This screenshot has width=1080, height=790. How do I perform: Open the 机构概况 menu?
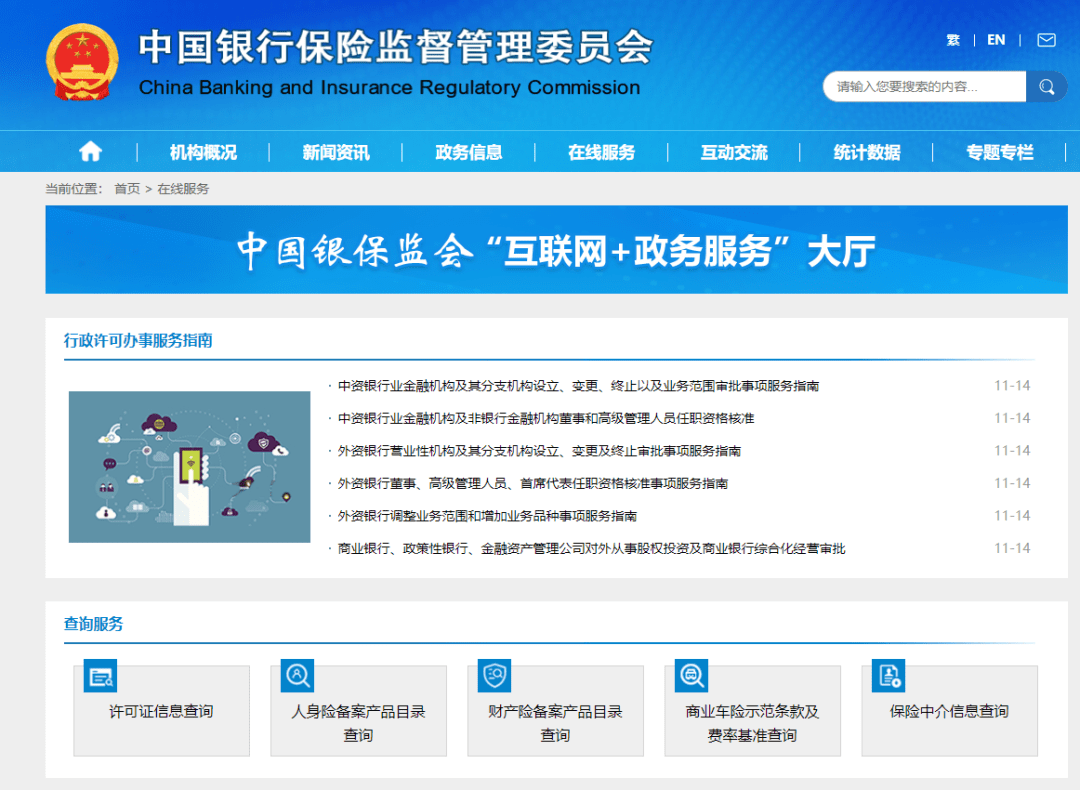203,152
